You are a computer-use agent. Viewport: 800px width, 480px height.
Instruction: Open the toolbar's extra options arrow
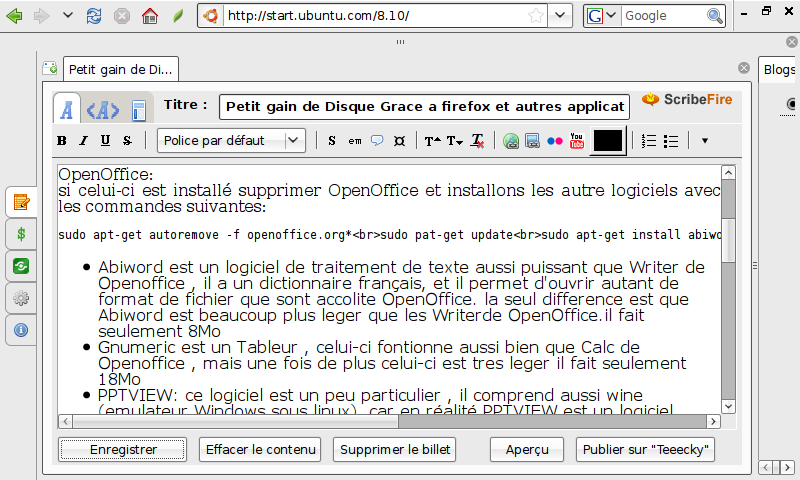[705, 141]
